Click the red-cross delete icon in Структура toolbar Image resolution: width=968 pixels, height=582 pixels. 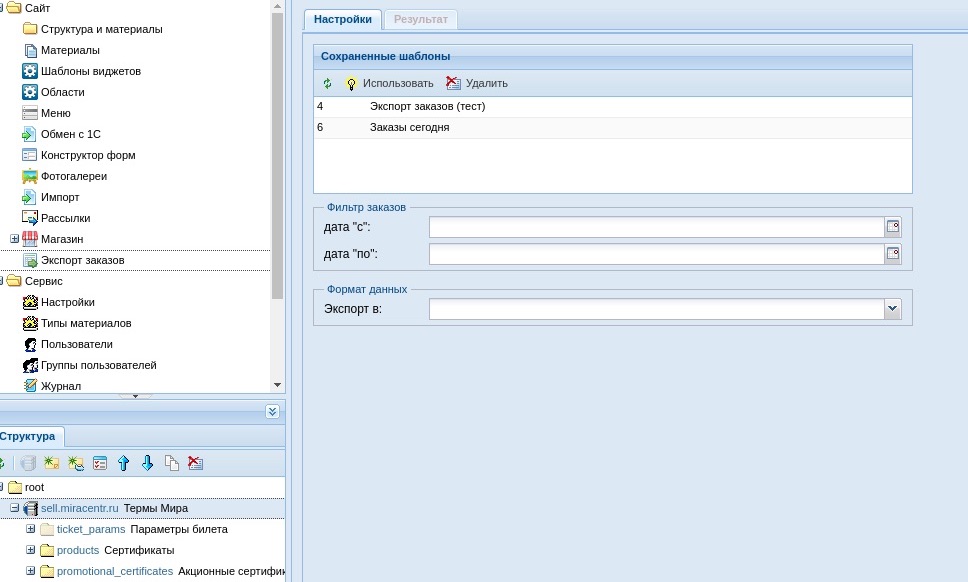tap(195, 463)
